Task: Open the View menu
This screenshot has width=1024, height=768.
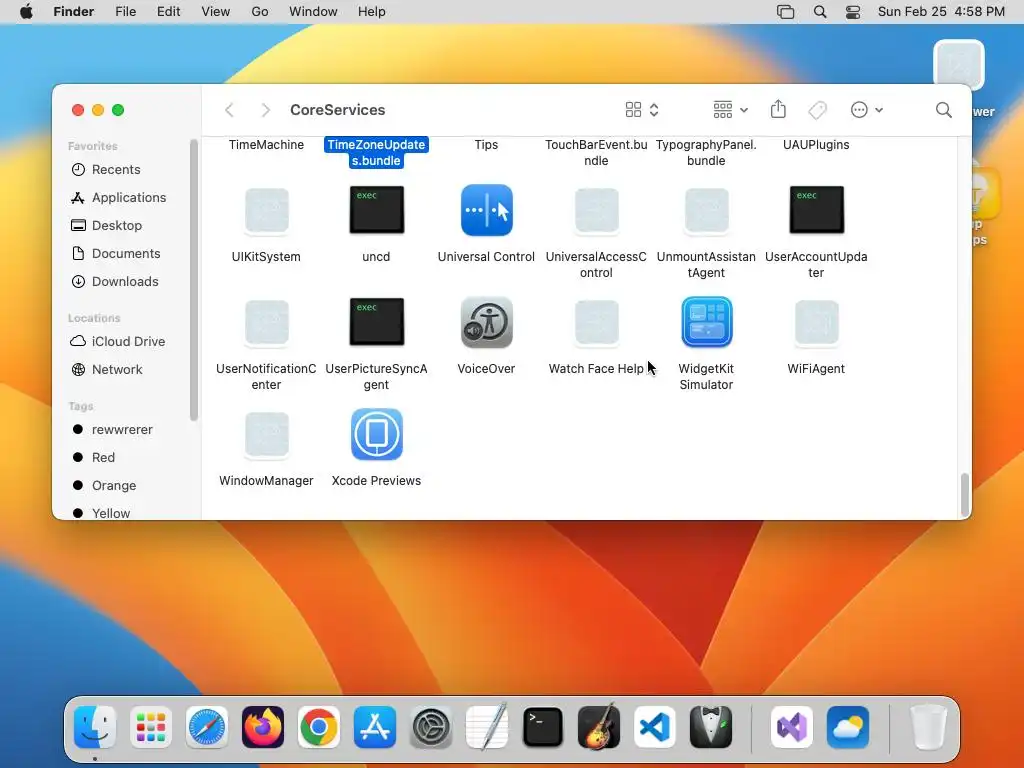Action: [216, 12]
